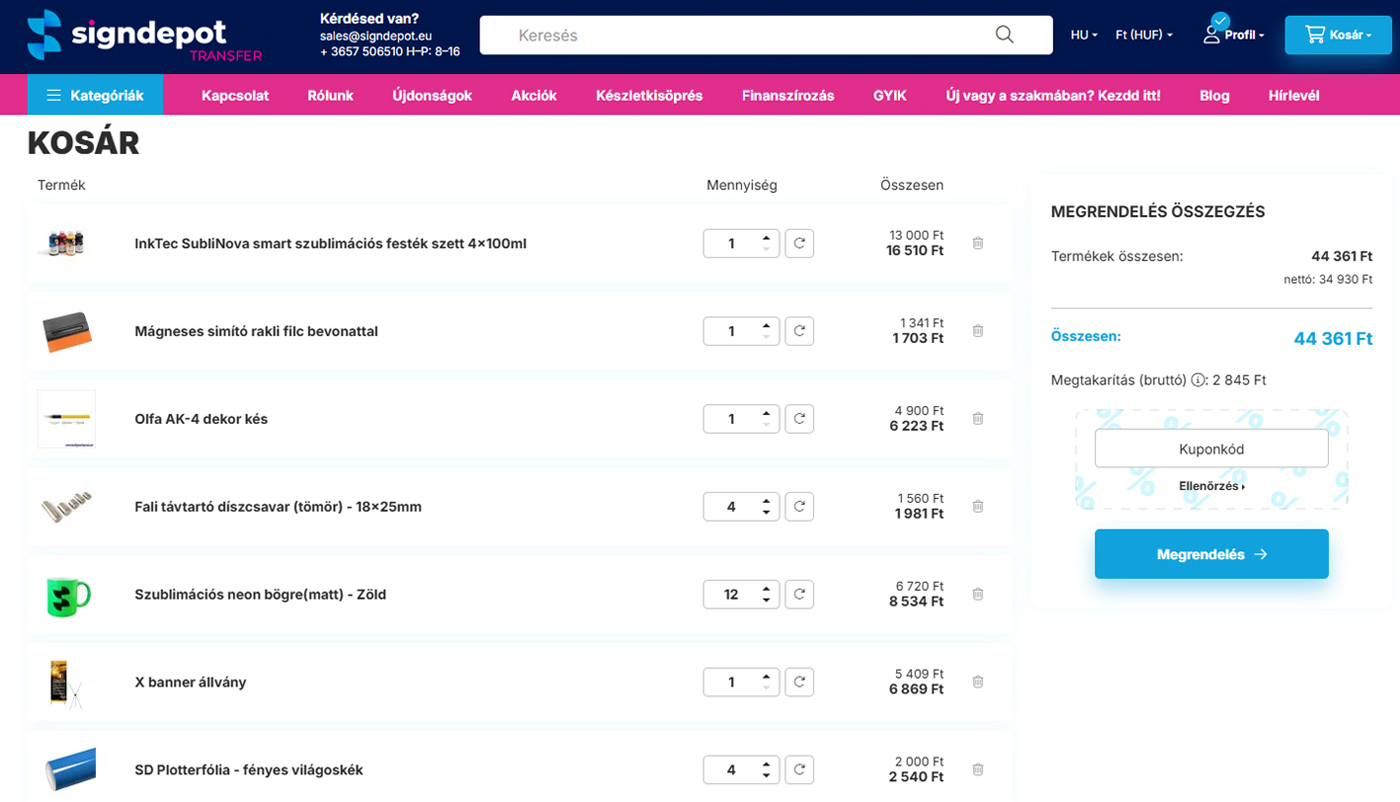Expand the Profil account menu
Image resolution: width=1400 pixels, height=802 pixels.
pyautogui.click(x=1234, y=35)
